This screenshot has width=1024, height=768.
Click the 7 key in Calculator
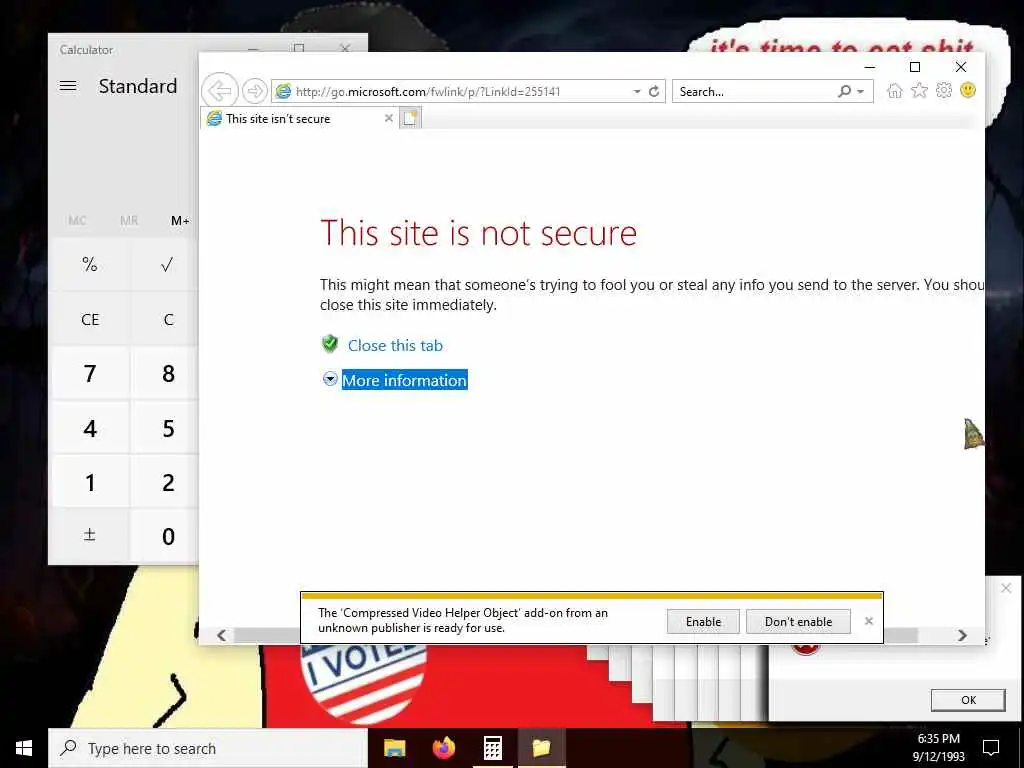90,374
